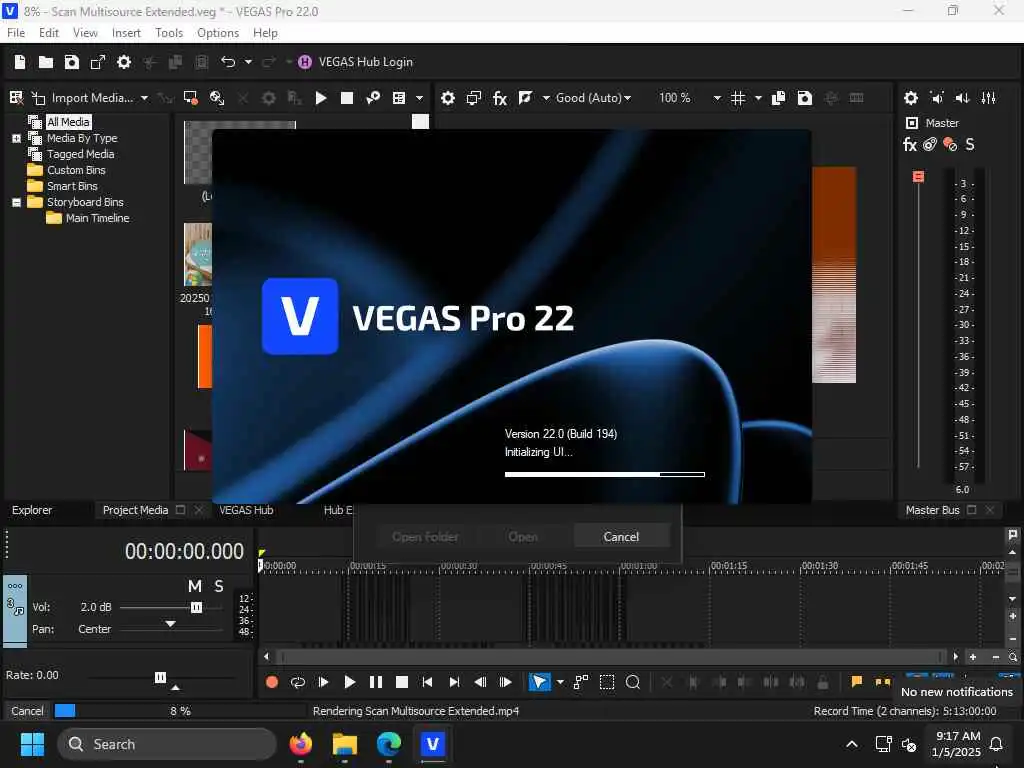Mute the audio track with M

195,586
